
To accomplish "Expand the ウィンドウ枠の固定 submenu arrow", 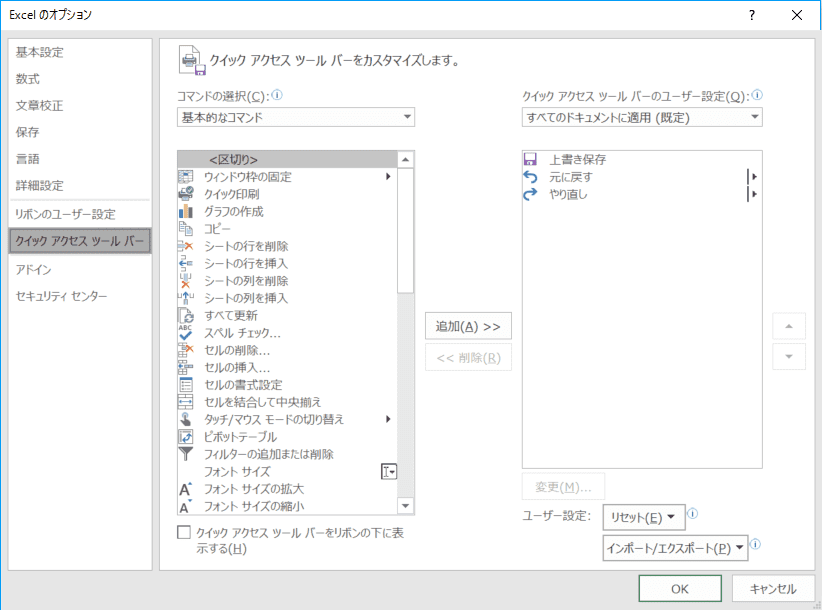I will pos(388,177).
